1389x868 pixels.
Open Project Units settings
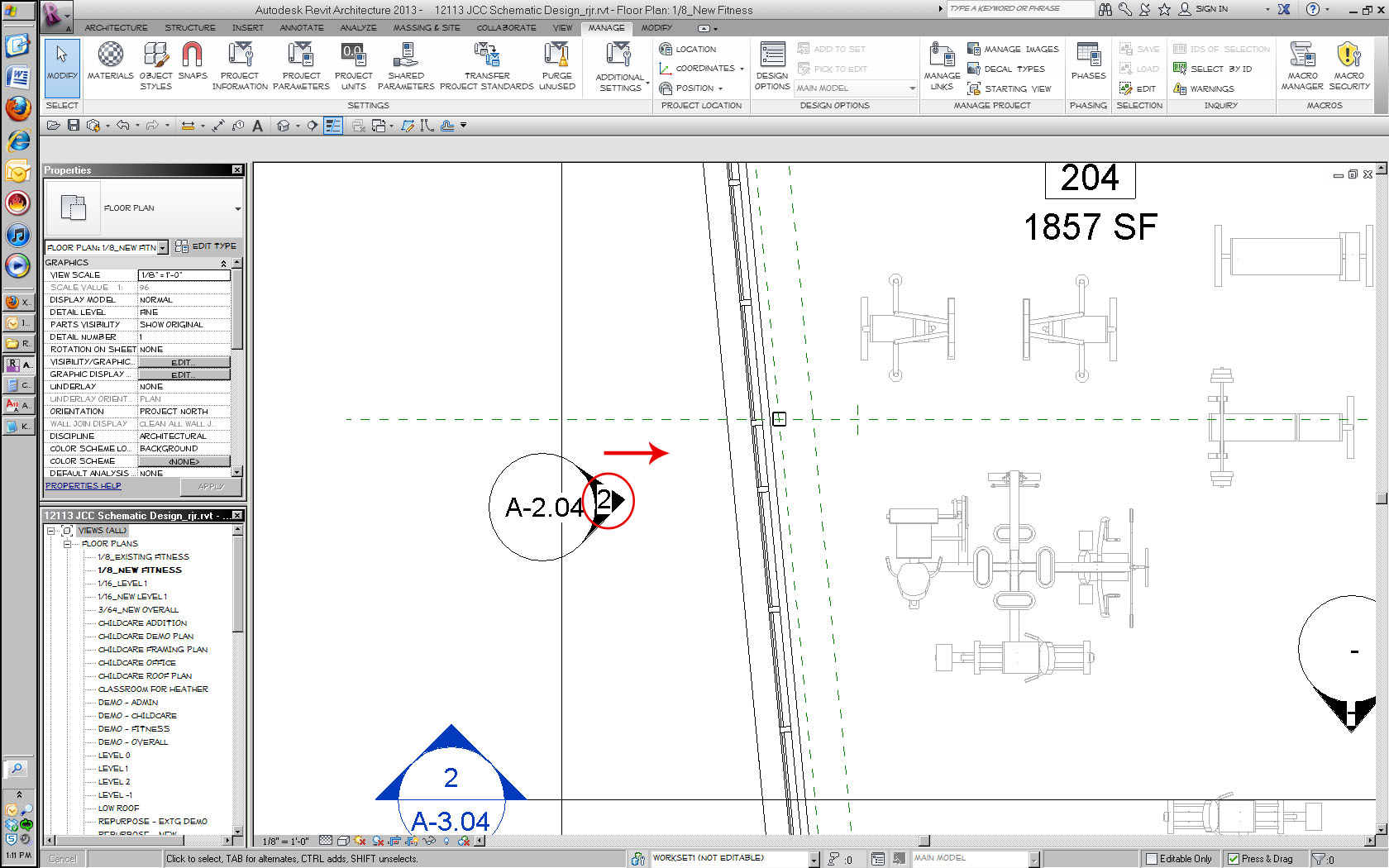coord(353,65)
